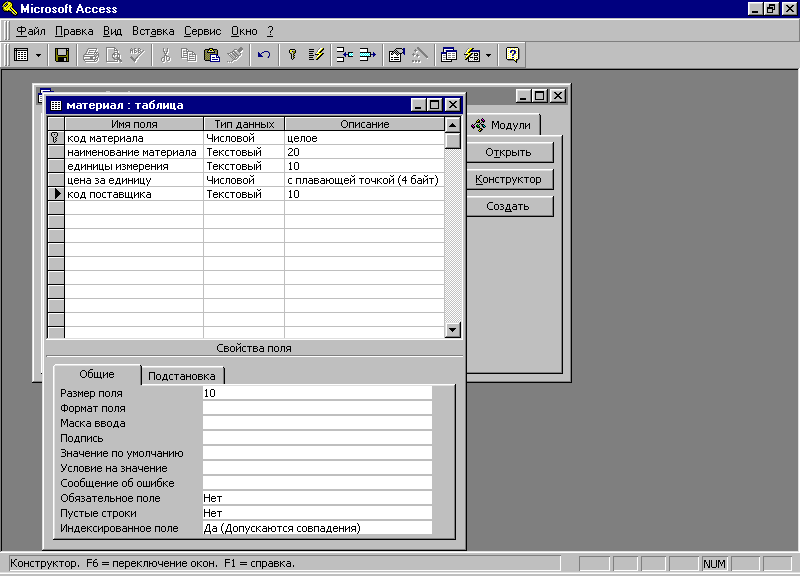800x576 pixels.
Task: Click data type of 'код поставщика' row
Action: pyautogui.click(x=244, y=194)
